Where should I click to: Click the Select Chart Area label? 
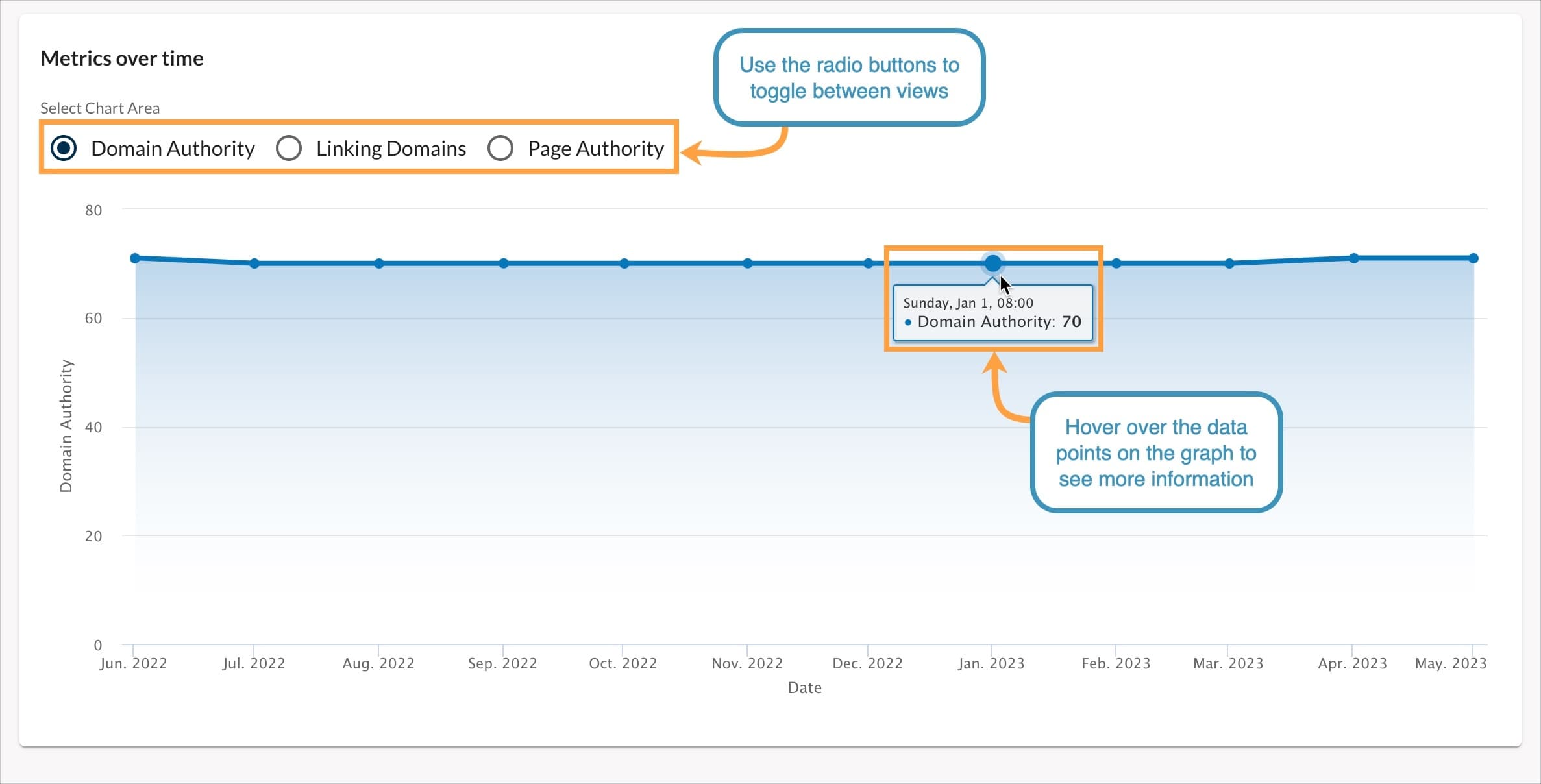99,108
